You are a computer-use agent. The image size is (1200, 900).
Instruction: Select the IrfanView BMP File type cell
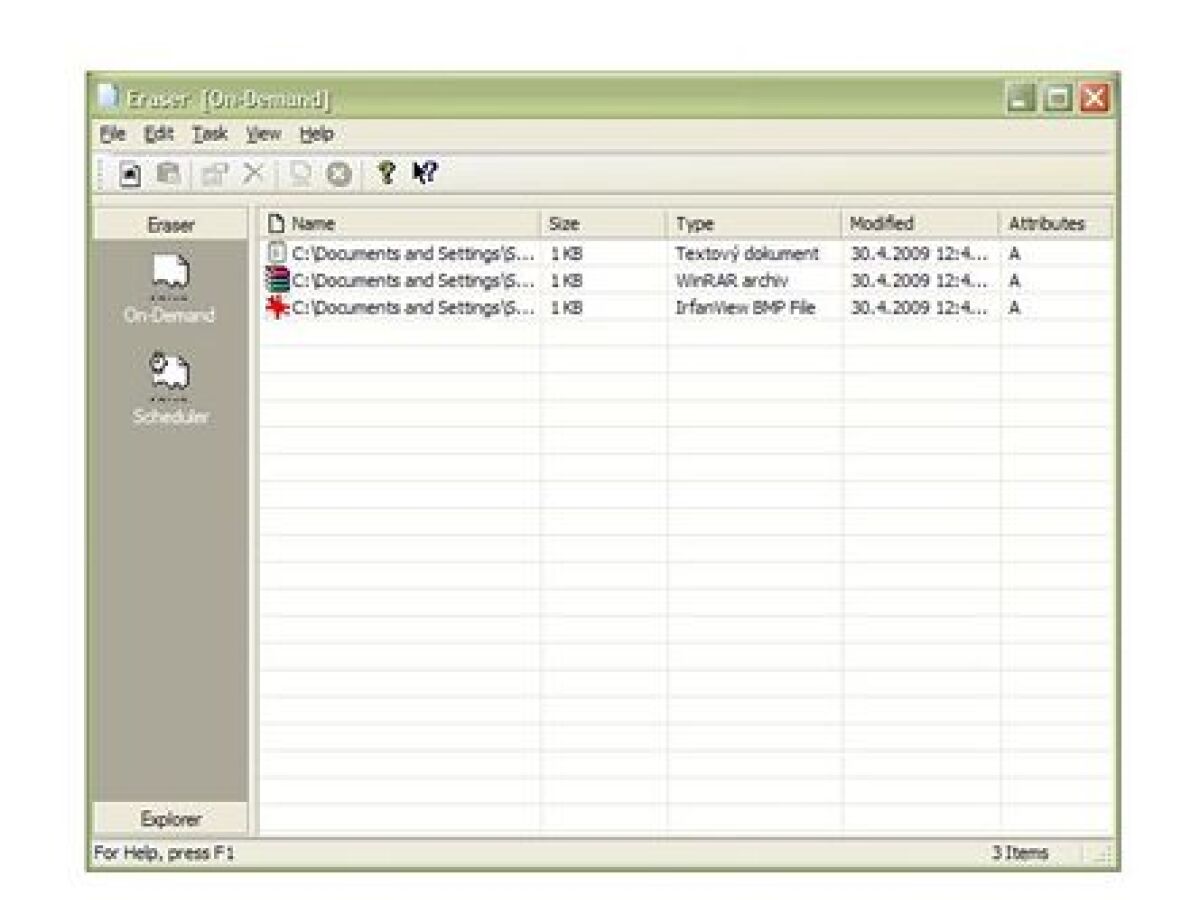(745, 308)
